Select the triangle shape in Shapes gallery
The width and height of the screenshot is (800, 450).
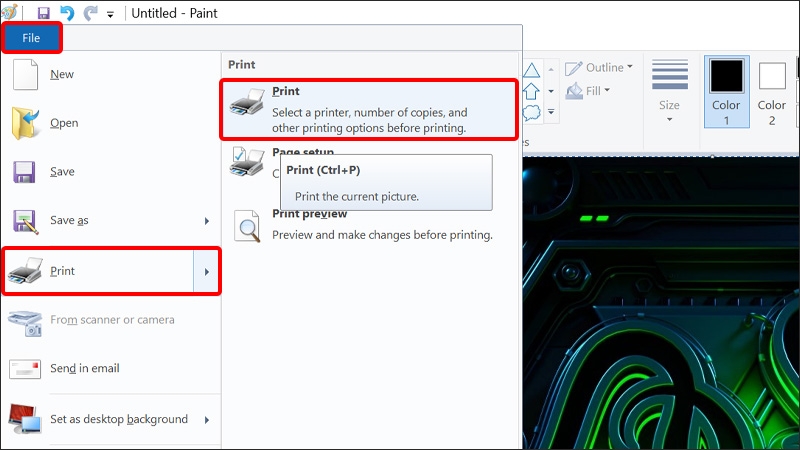[531, 70]
